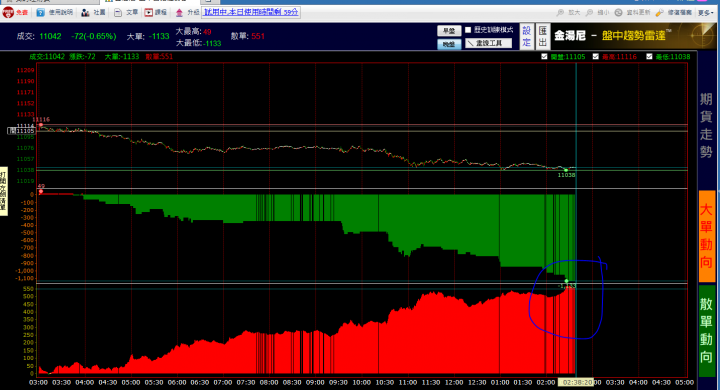Image resolution: width=720 pixels, height=390 pixels.
Task: Uncheck the 開盤:11105 line checkbox
Action: 544,57
